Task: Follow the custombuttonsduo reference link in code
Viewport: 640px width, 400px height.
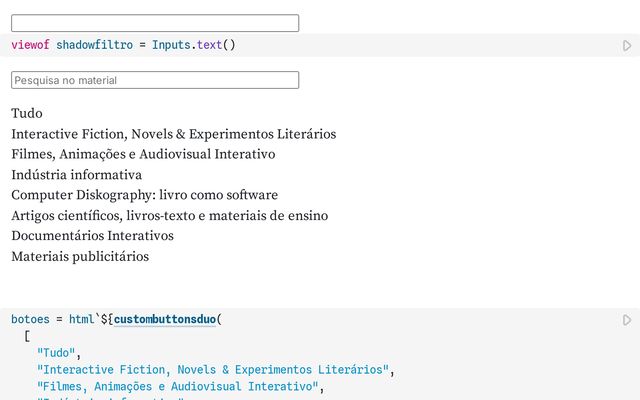Action: 164,320
